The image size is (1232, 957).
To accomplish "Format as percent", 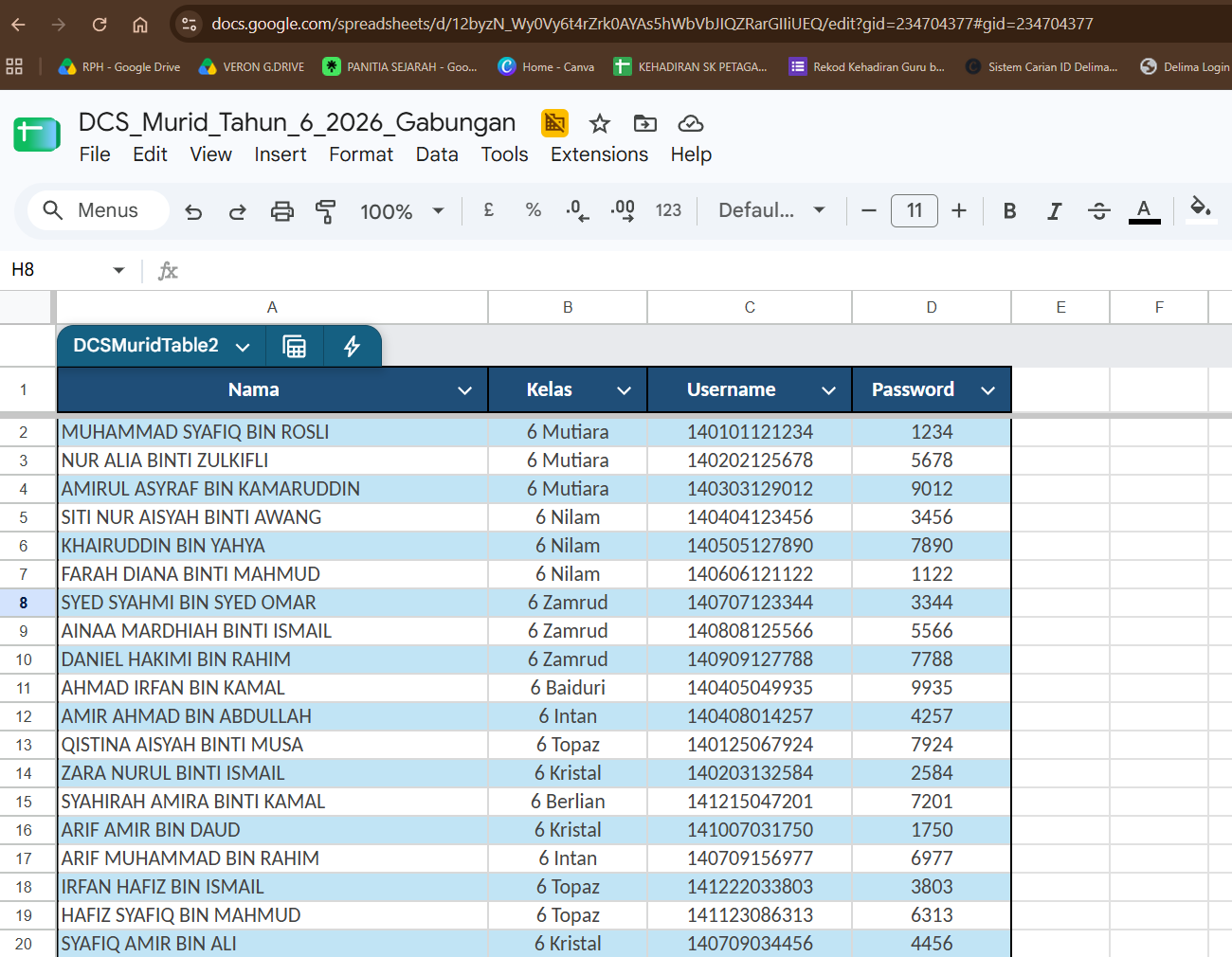I will click(x=534, y=210).
